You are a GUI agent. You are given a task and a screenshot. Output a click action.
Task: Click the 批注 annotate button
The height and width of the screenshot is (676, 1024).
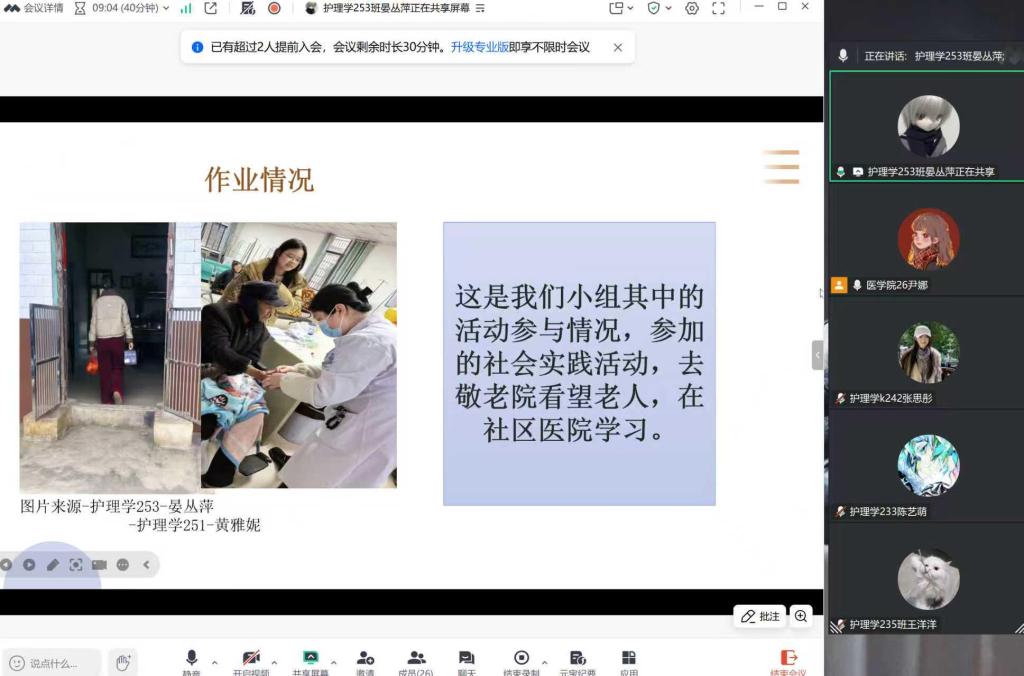760,617
